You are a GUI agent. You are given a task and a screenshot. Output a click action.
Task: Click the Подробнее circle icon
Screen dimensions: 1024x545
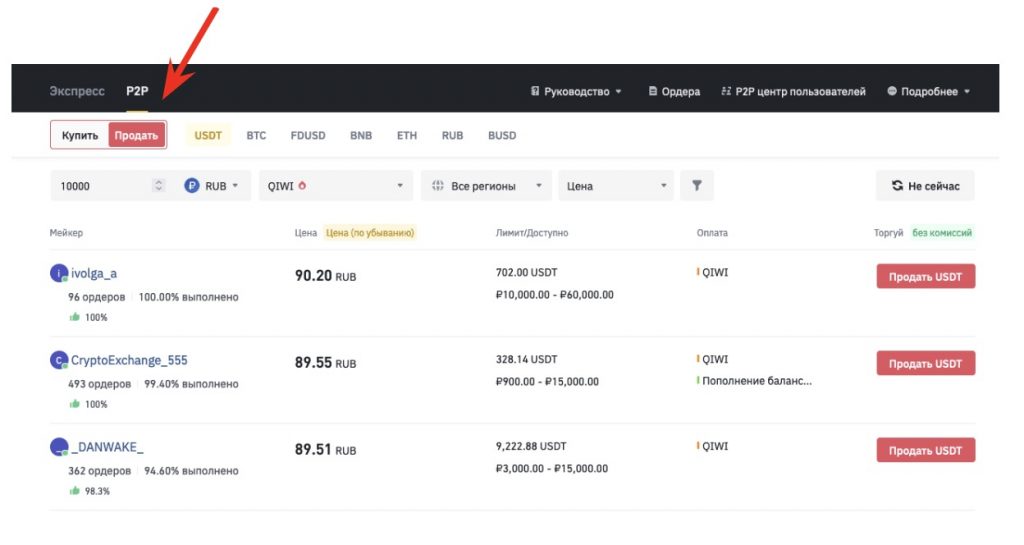[x=891, y=91]
